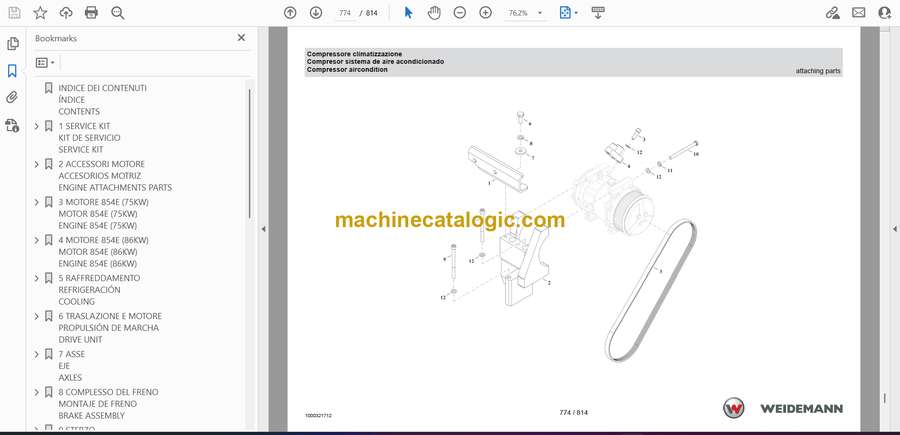Expand the 6 TRASLAZIONE E MOTORE bookmark
This screenshot has width=900, height=435.
coord(37,316)
